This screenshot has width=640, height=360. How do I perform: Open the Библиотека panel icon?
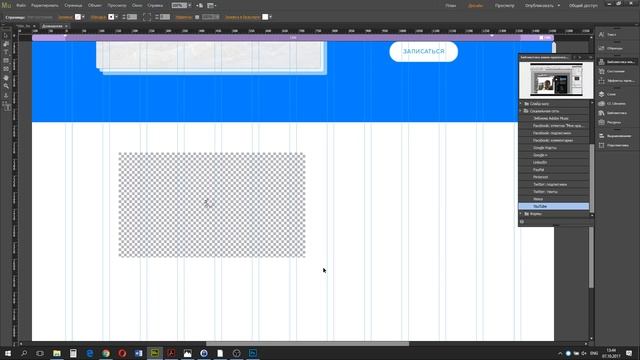click(602, 113)
